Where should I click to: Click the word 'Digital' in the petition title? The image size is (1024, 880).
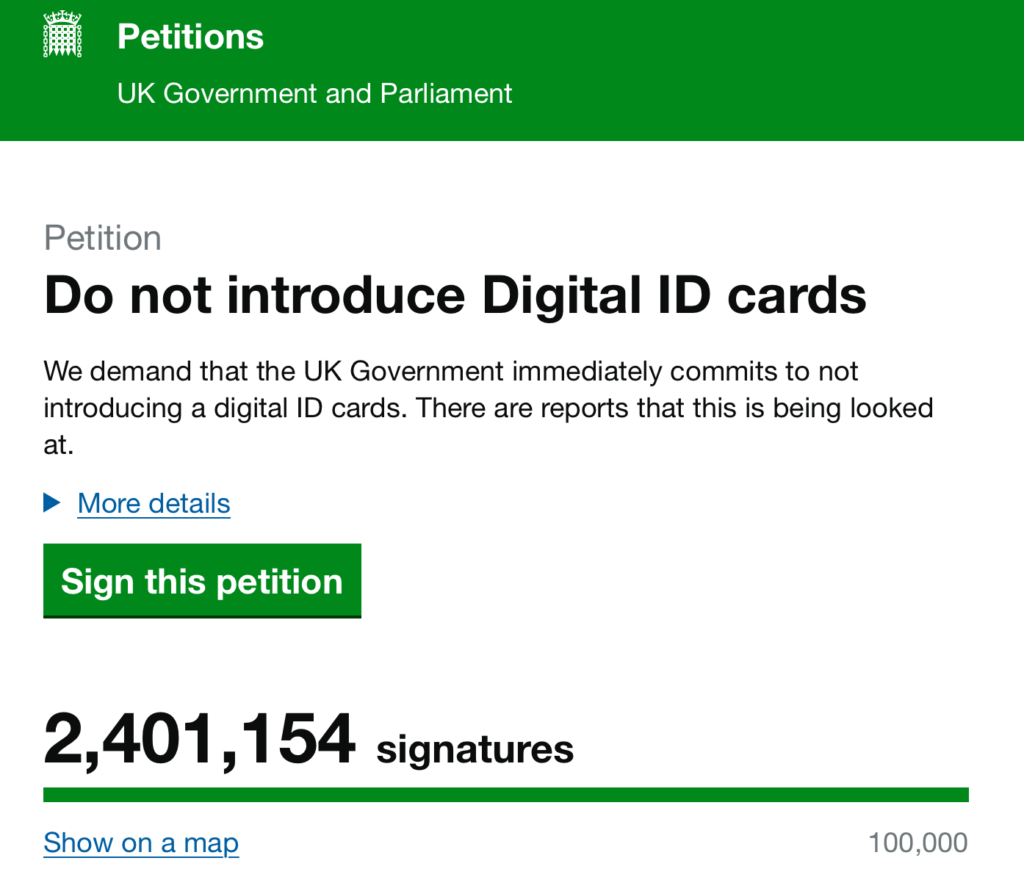coord(561,296)
